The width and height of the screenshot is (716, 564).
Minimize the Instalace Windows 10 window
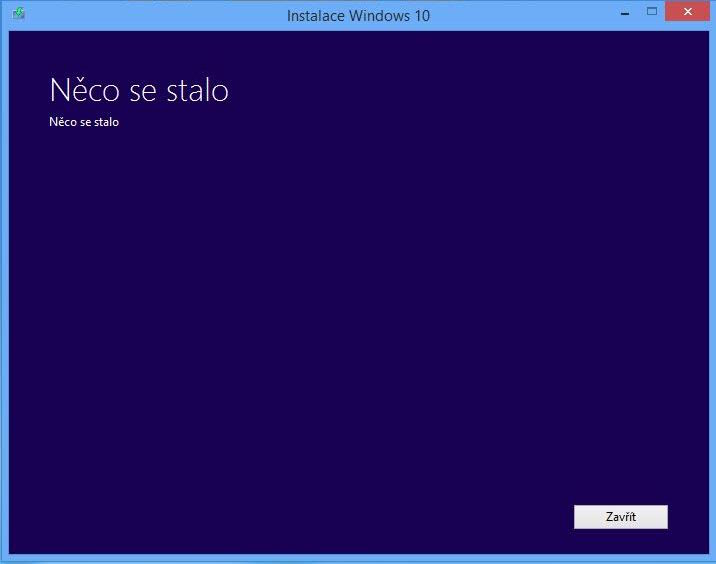tap(625, 13)
